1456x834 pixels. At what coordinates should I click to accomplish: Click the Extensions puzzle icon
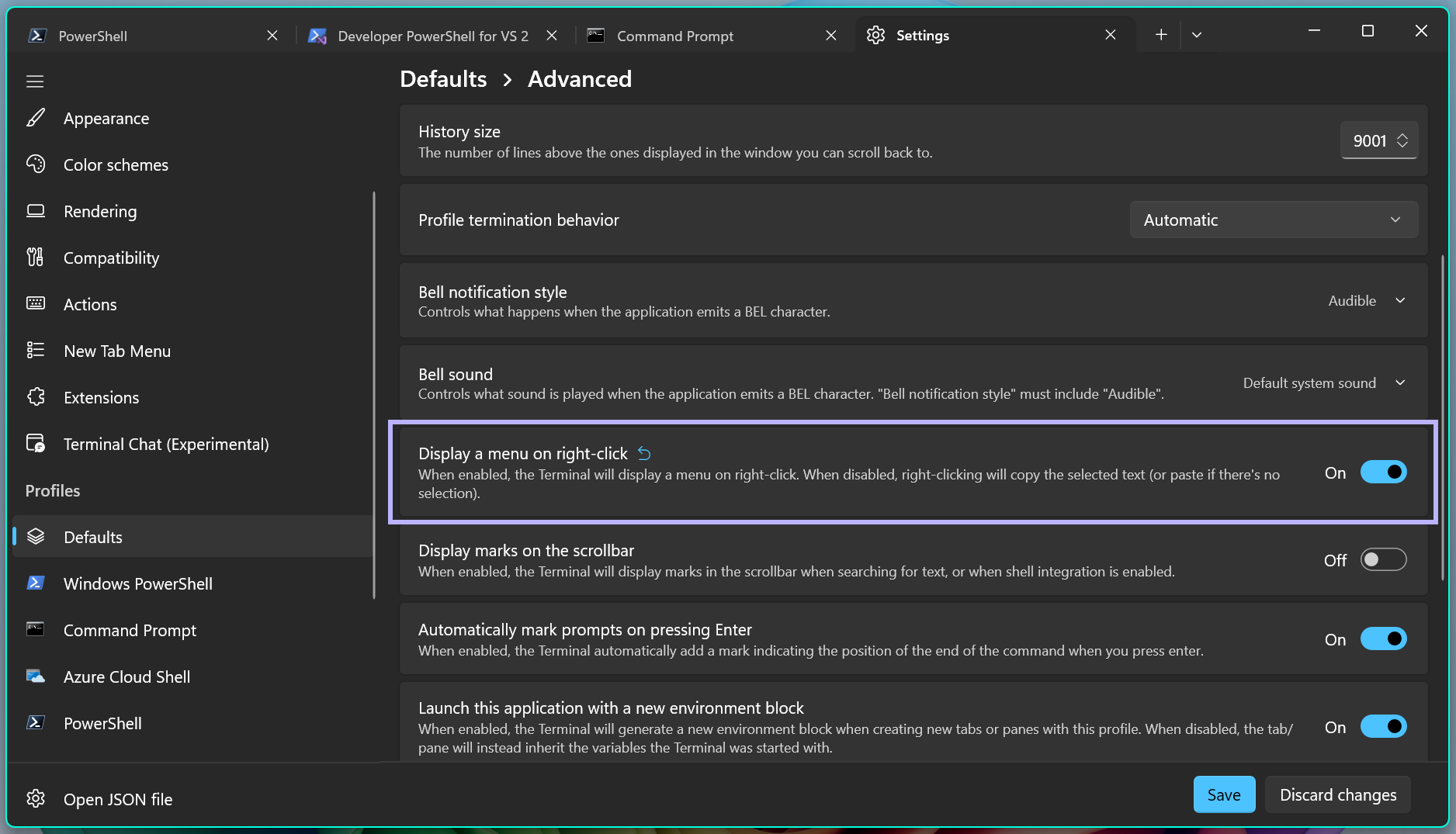pyautogui.click(x=36, y=396)
